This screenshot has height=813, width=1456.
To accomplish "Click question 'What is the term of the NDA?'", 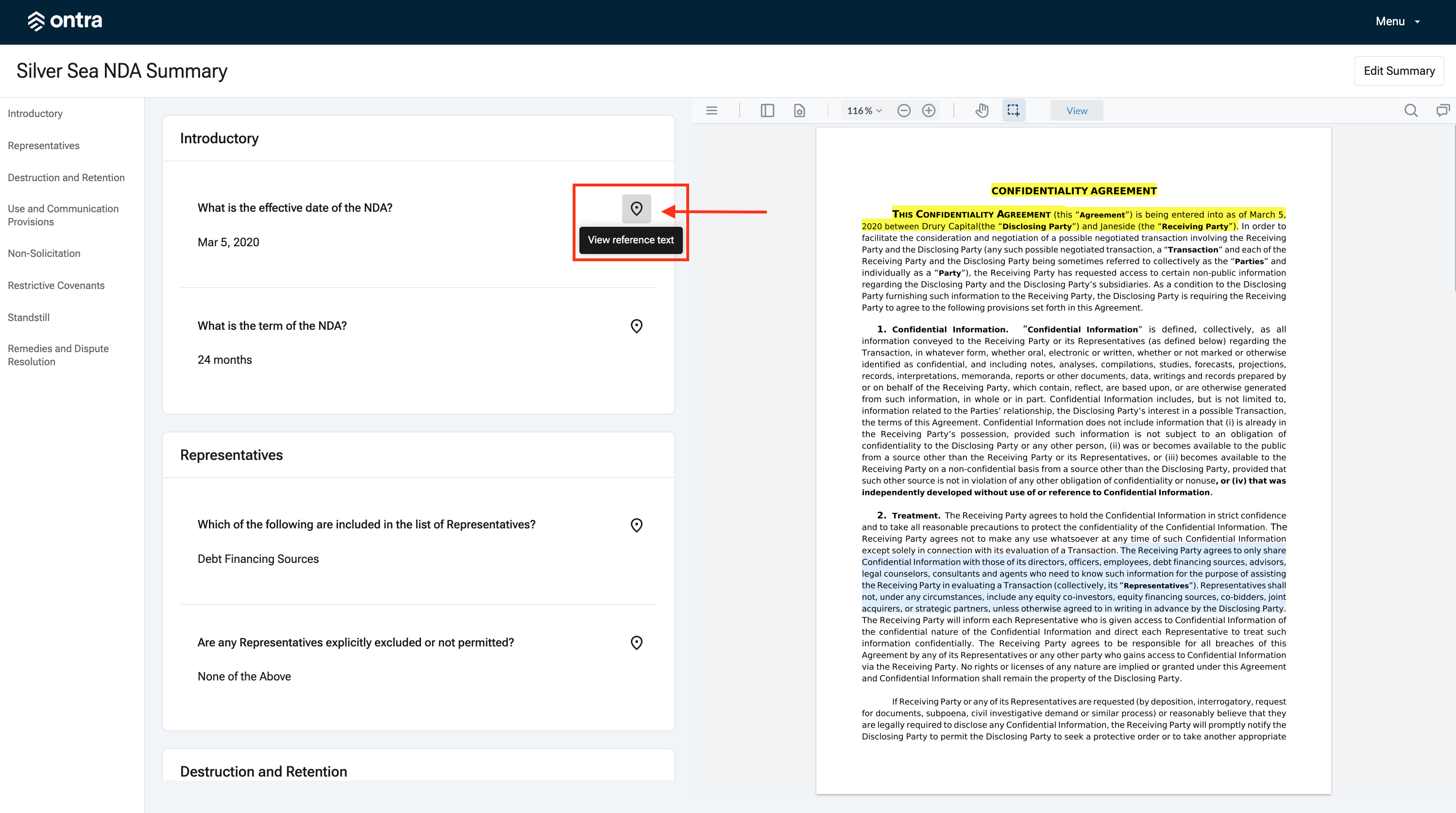I will pos(272,326).
